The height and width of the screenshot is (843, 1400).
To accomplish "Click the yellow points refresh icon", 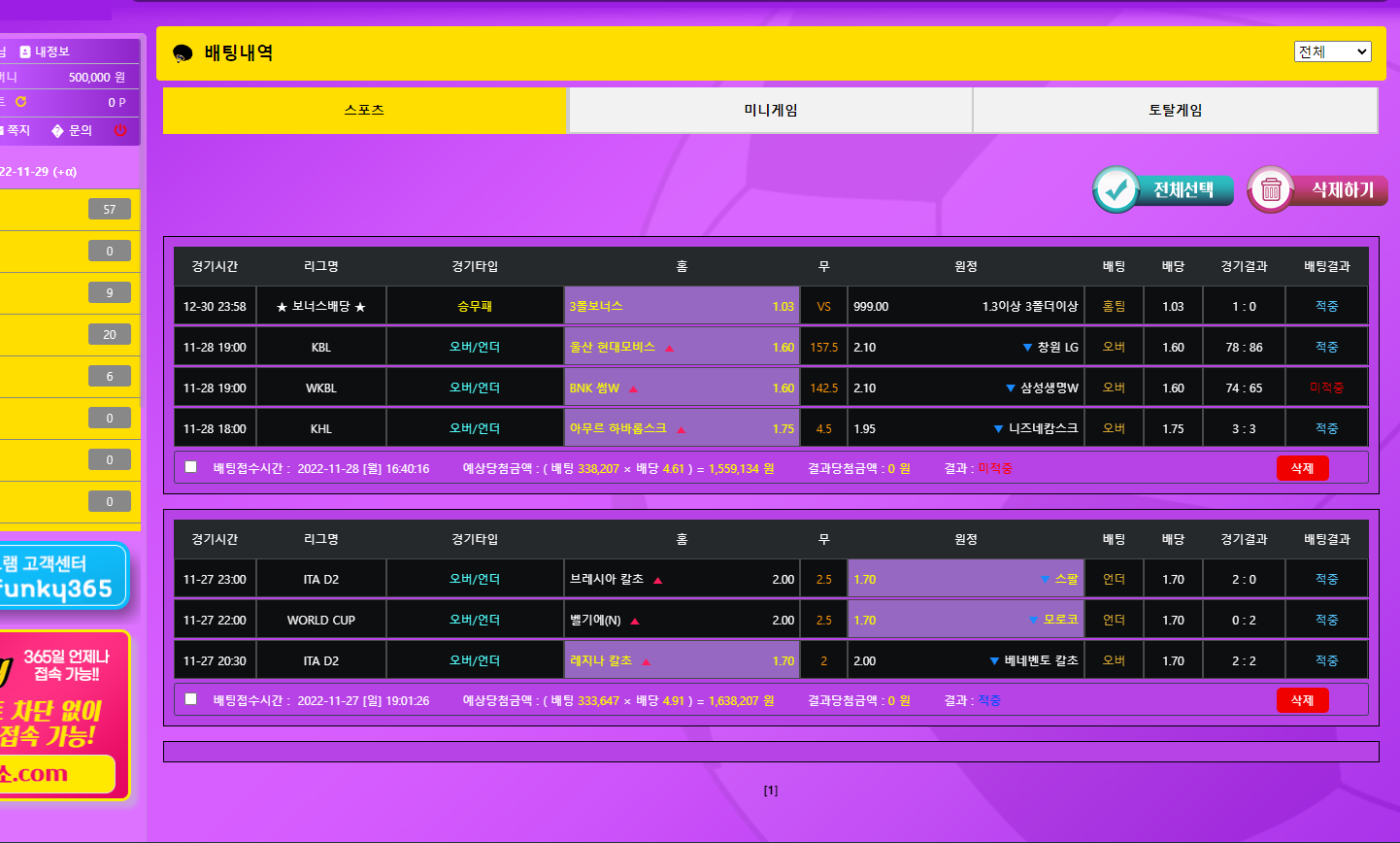I will (x=20, y=102).
